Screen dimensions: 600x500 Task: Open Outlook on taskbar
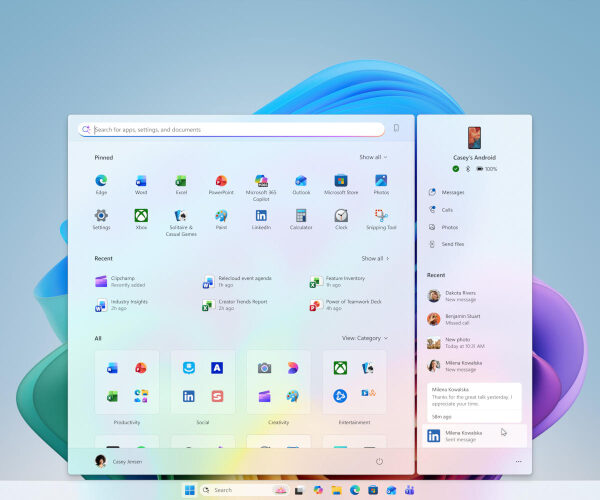coord(391,490)
